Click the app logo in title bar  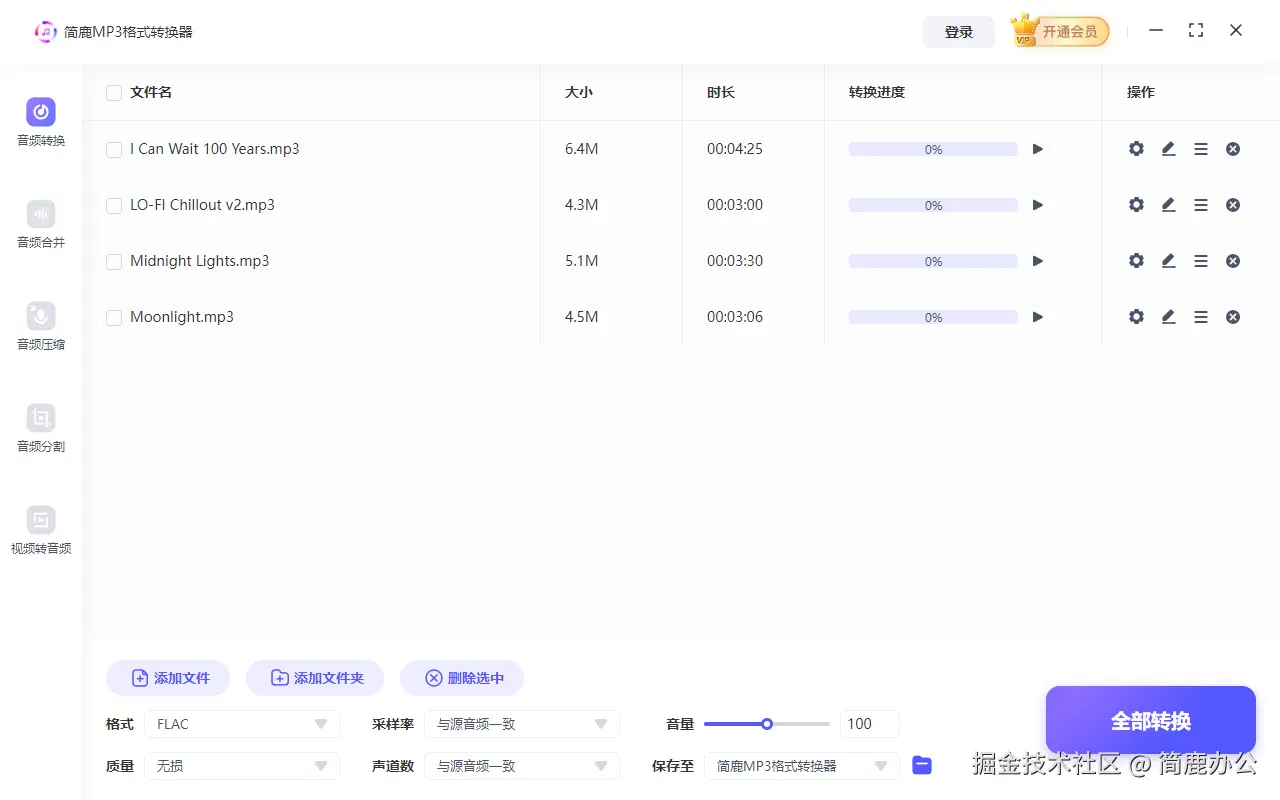click(46, 32)
